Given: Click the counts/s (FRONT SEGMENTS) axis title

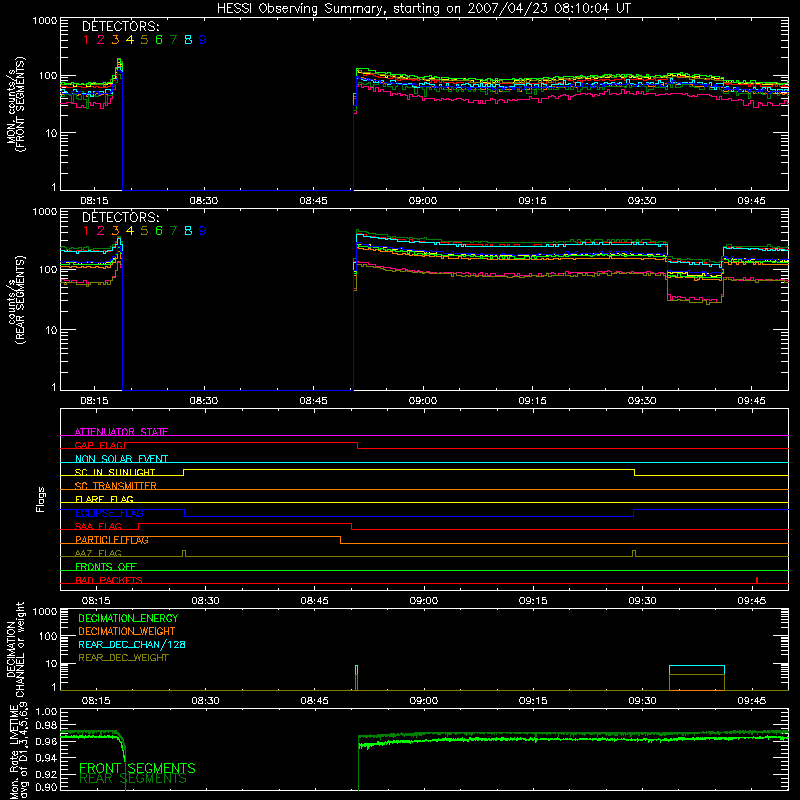Looking at the screenshot, I should [x=16, y=104].
